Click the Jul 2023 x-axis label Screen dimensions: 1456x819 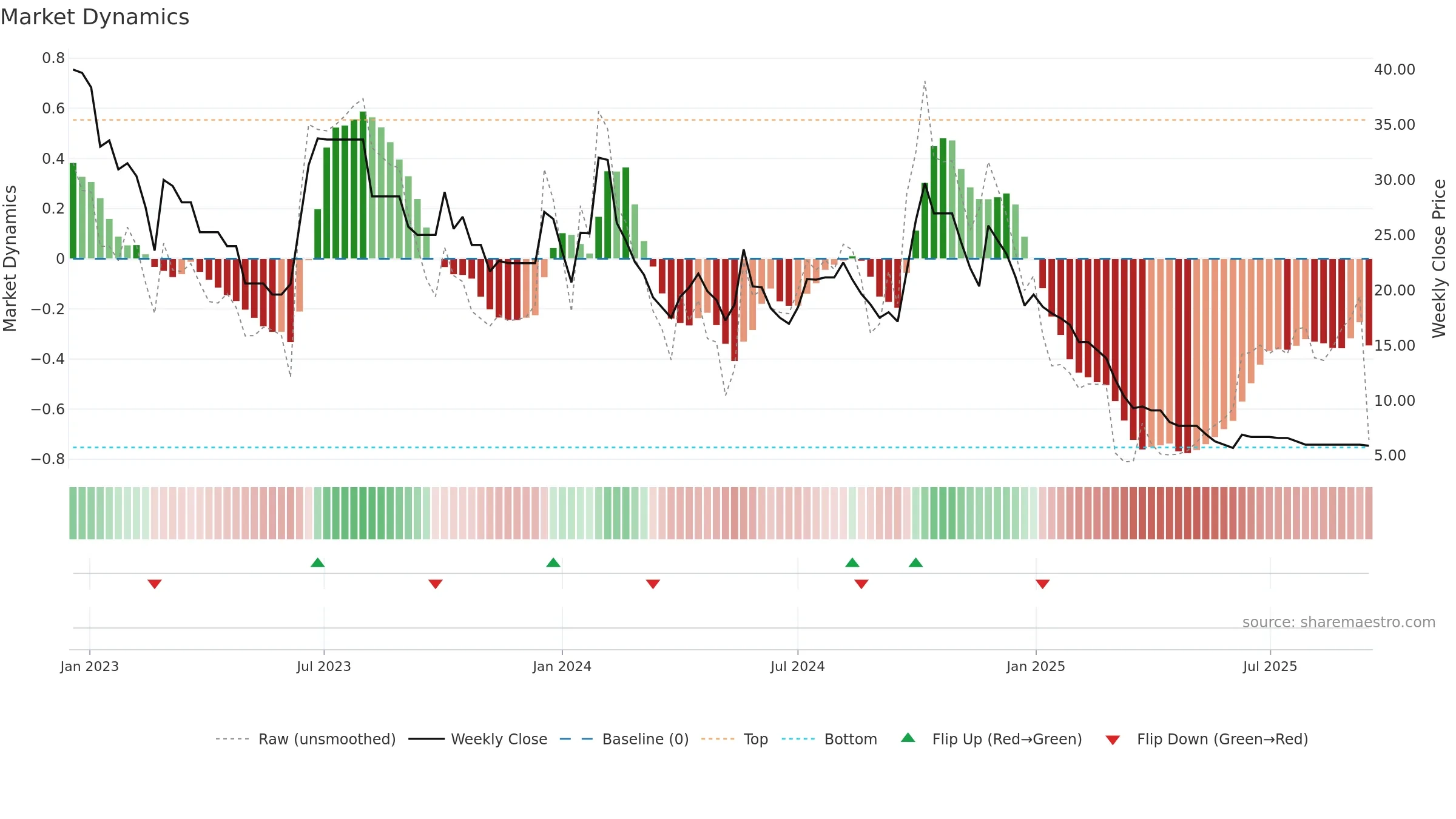324,666
